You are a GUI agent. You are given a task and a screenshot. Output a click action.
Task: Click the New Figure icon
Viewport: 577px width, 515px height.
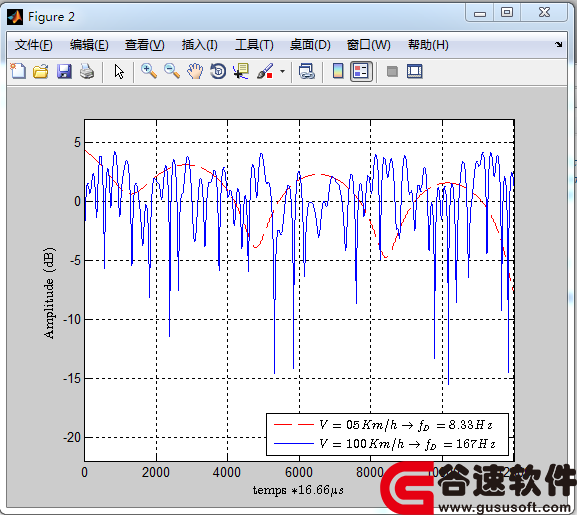18,71
